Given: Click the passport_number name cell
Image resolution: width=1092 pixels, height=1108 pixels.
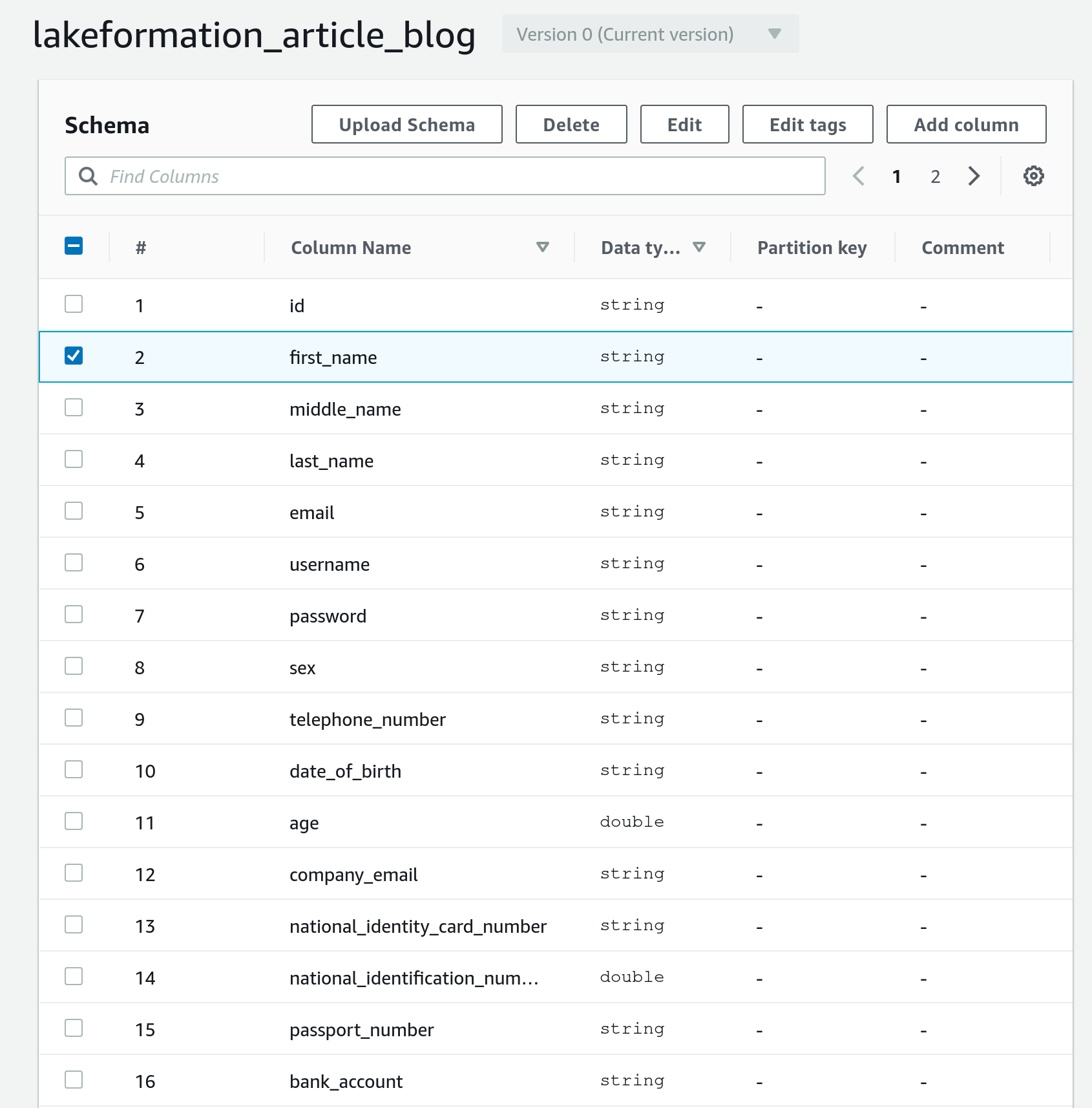Looking at the screenshot, I should pos(361,1030).
